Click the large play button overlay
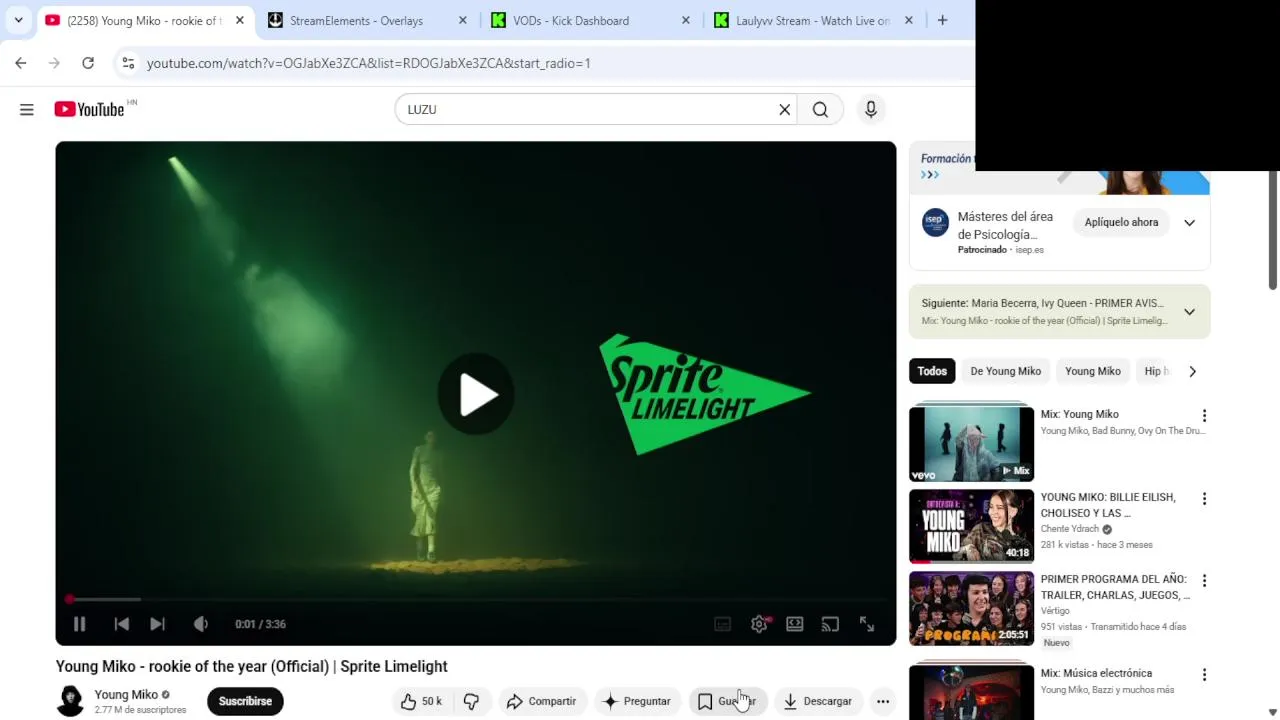This screenshot has height=720, width=1280. [476, 394]
